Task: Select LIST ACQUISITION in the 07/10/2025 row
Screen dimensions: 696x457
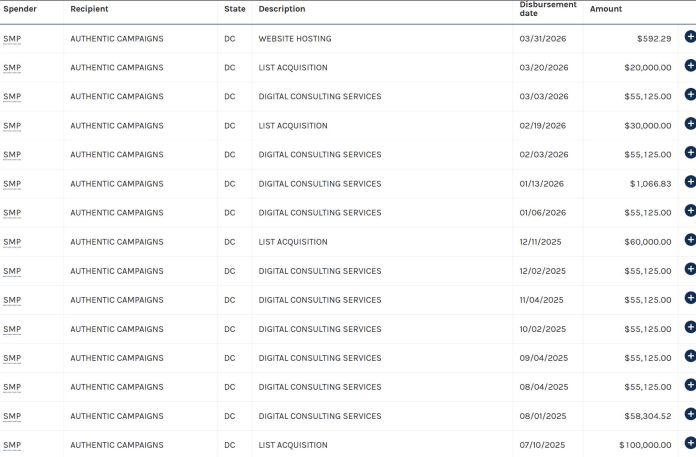Action: pos(293,445)
